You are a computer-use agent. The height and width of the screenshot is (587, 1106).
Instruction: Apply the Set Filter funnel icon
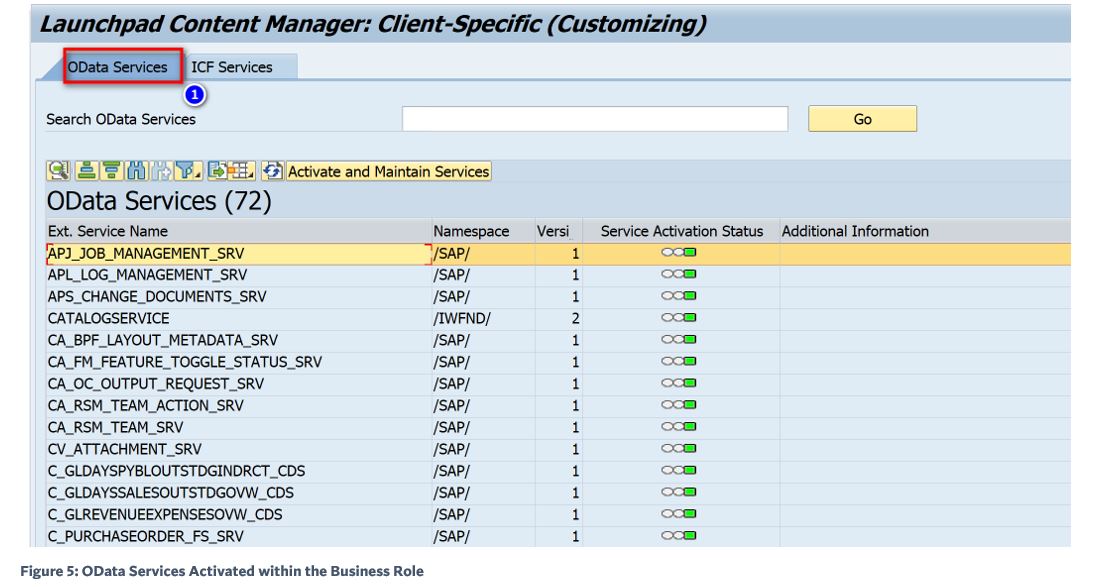(x=184, y=170)
